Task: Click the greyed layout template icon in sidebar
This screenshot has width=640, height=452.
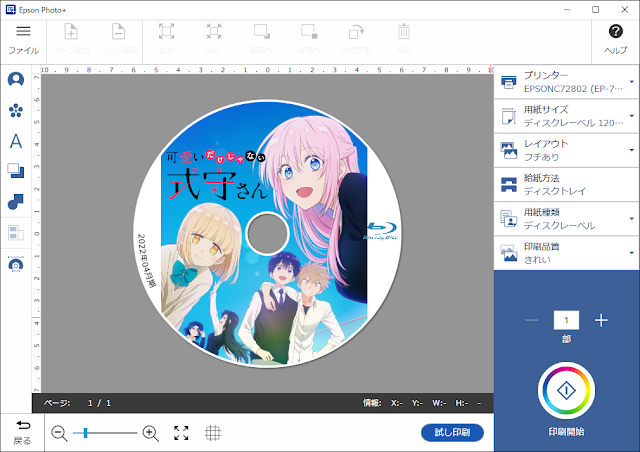Action: (x=16, y=233)
